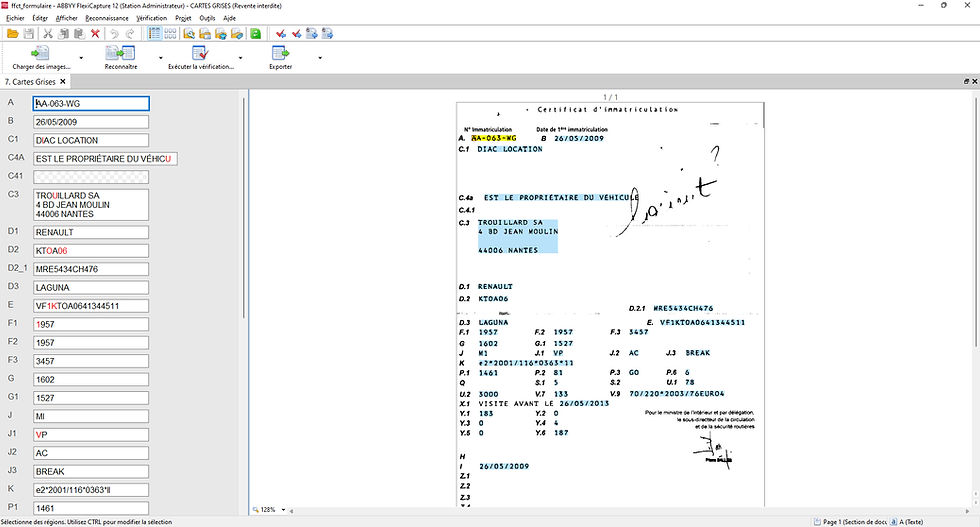Click field J3 BREAK

point(91,471)
